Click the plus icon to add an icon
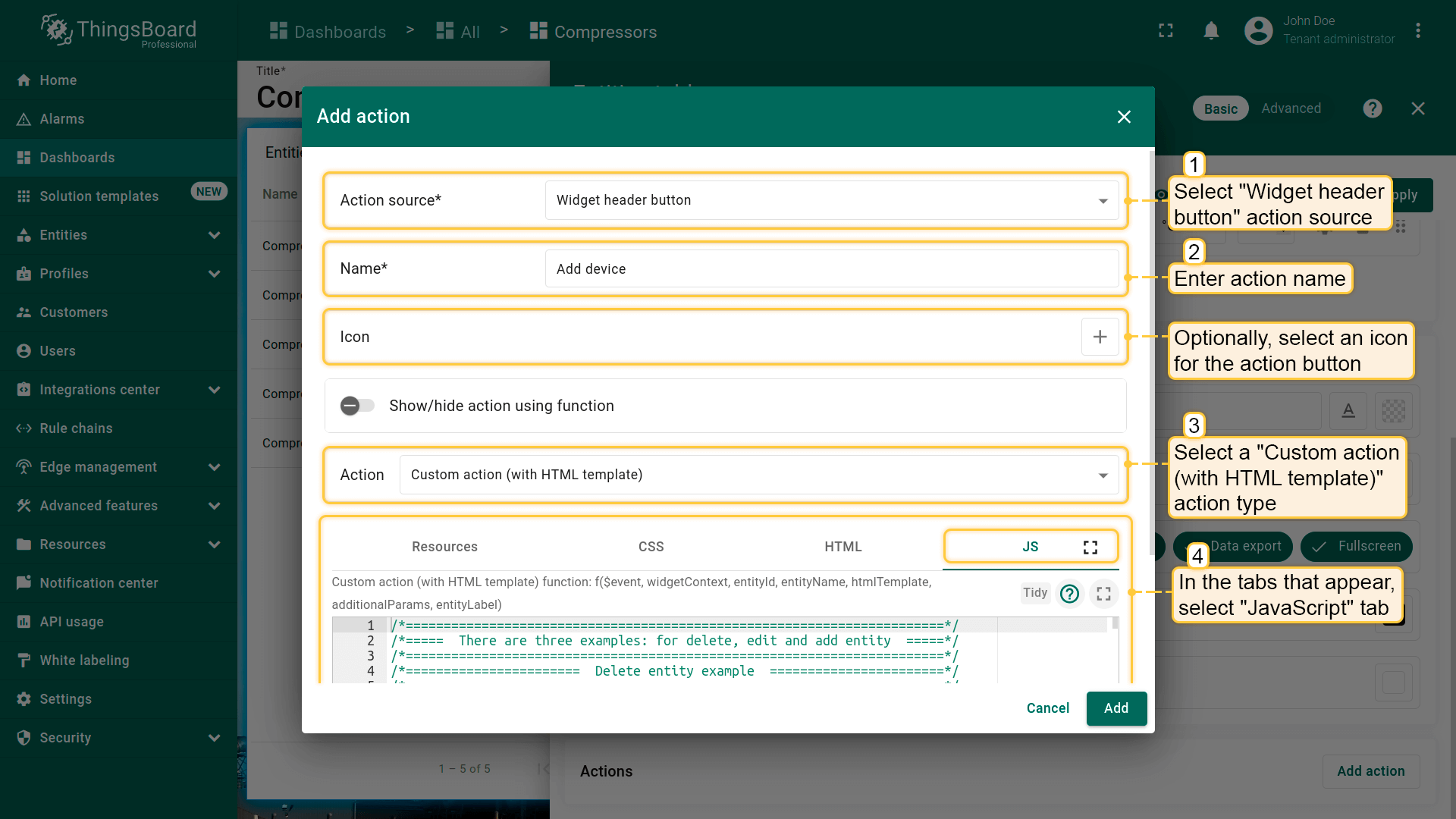This screenshot has height=819, width=1456. 1100,337
